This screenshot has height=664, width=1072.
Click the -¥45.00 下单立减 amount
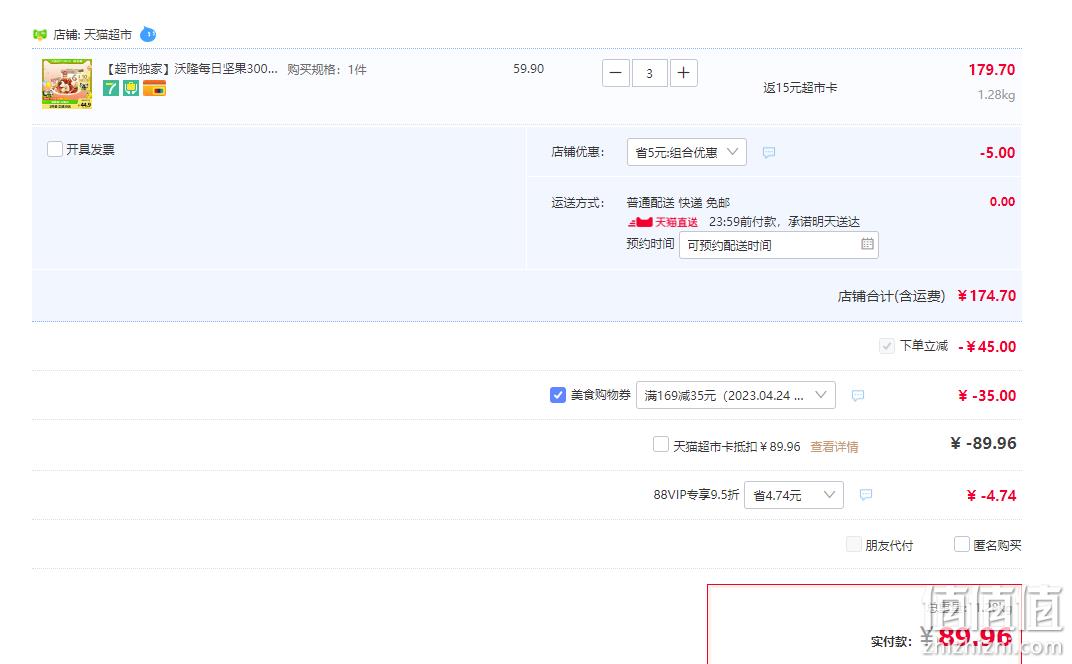[x=987, y=347]
